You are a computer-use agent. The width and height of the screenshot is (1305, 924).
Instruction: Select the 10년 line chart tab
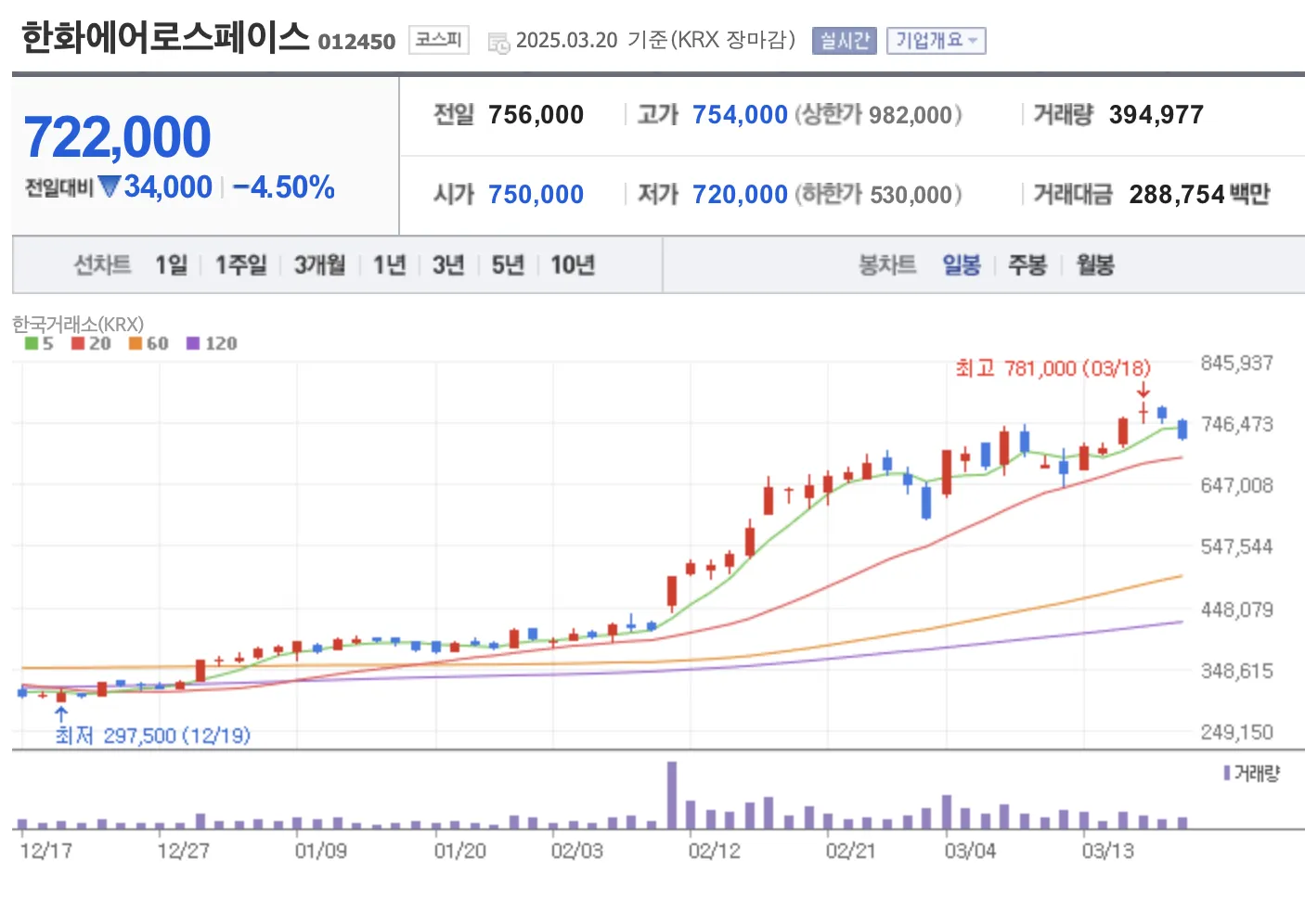click(573, 265)
